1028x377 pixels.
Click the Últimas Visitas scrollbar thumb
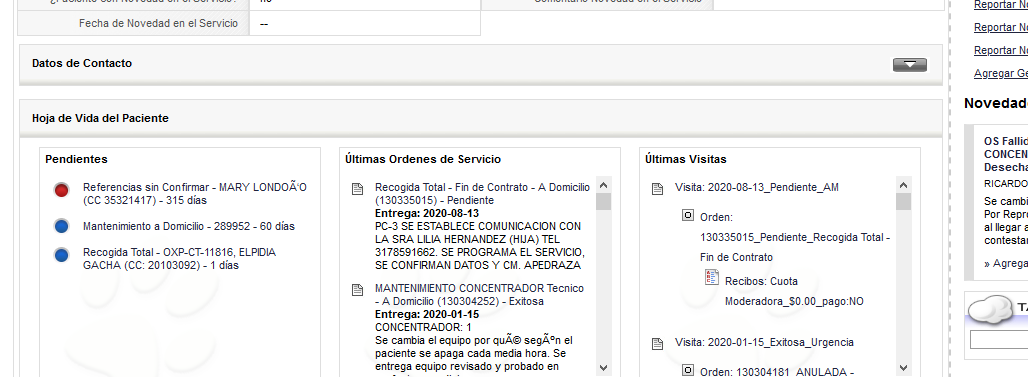(903, 201)
